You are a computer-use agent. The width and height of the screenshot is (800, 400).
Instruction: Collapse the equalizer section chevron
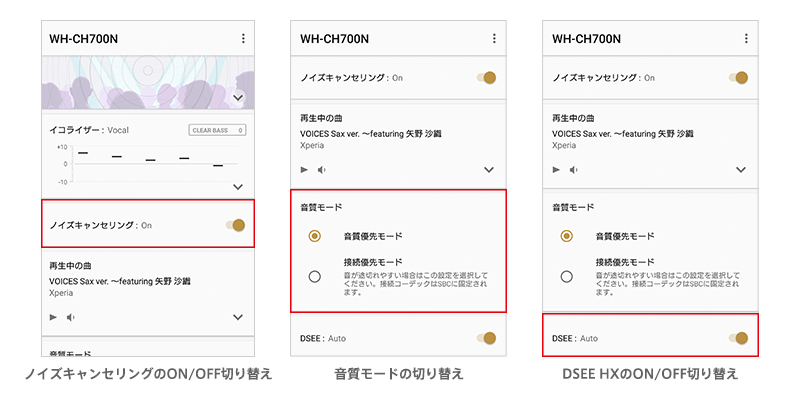coord(238,187)
